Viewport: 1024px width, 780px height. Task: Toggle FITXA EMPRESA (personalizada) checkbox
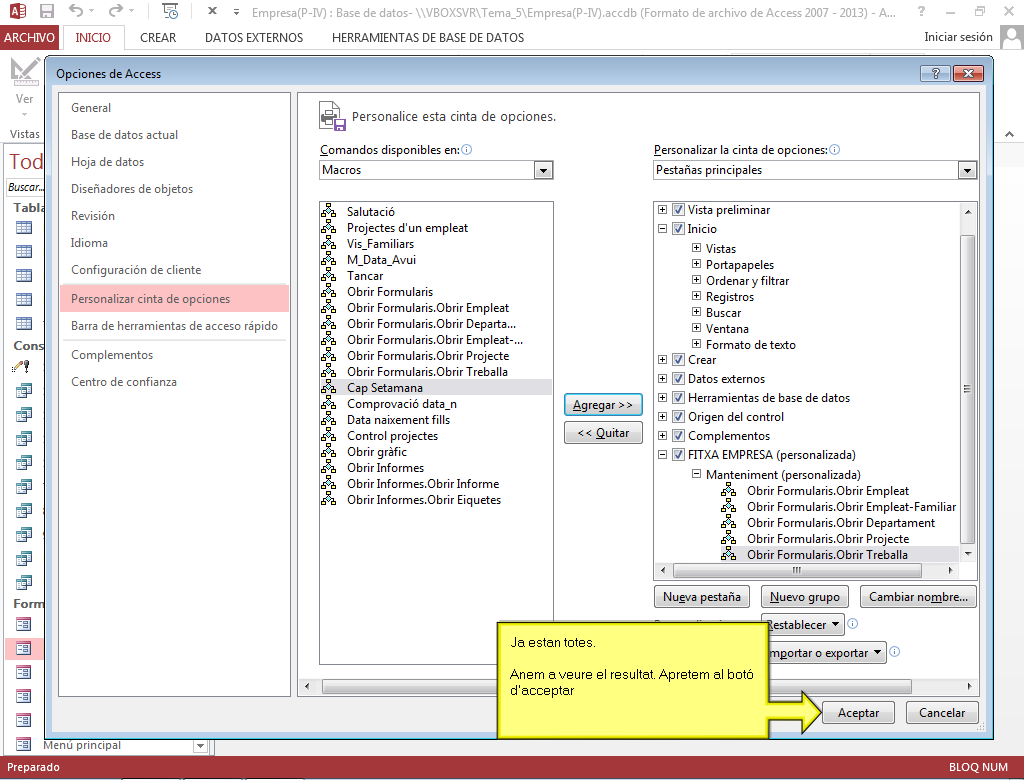[678, 454]
